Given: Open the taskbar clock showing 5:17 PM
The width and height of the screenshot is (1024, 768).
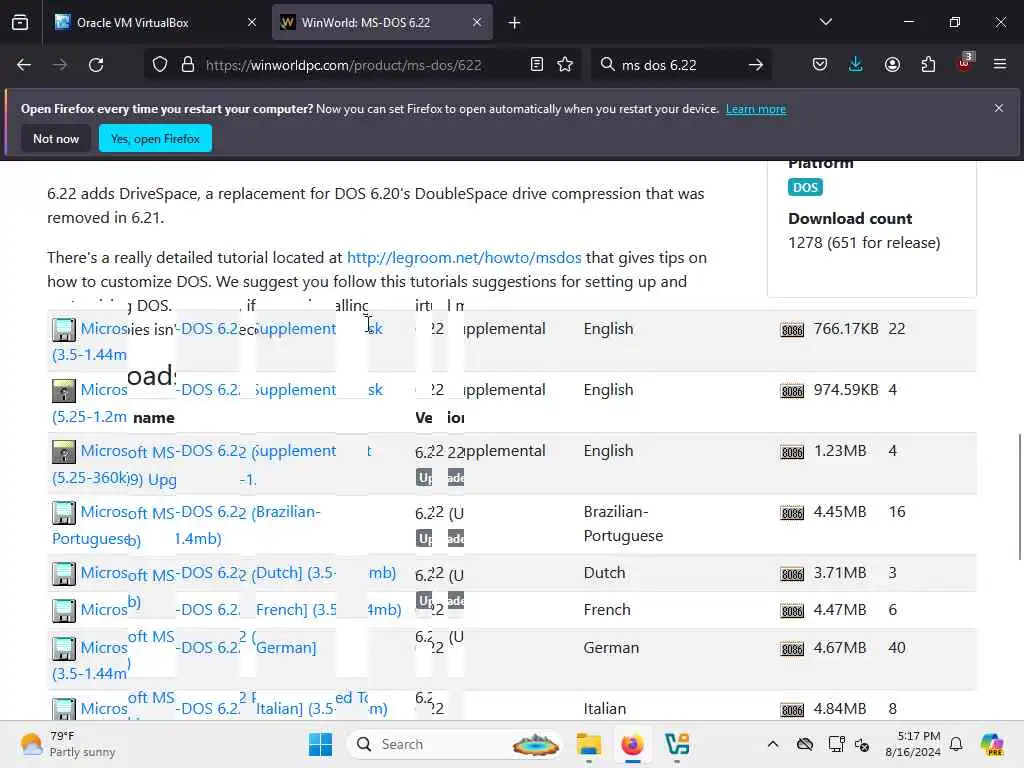Looking at the screenshot, I should (913, 744).
